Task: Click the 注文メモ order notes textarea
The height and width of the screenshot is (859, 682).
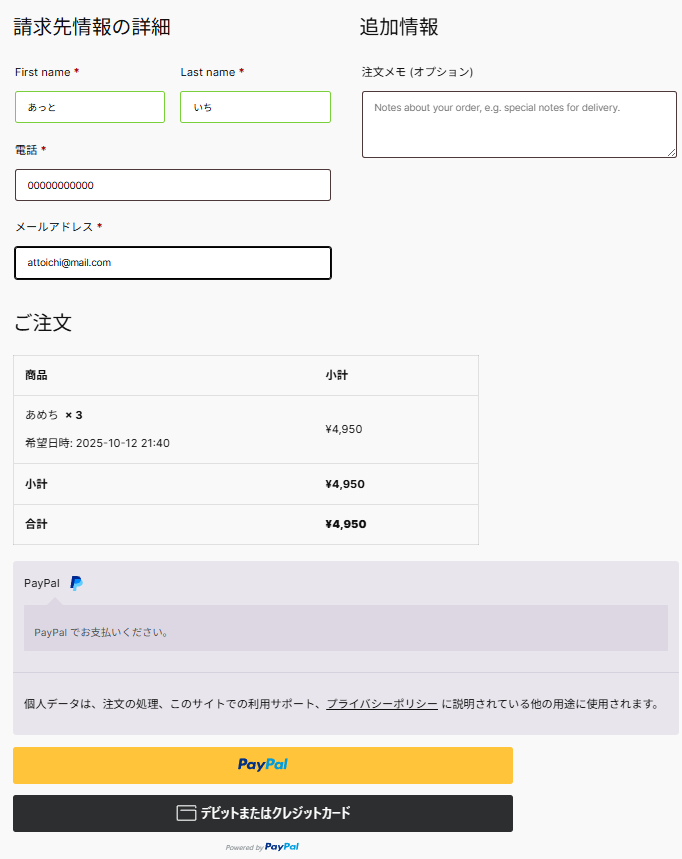Action: coord(518,124)
